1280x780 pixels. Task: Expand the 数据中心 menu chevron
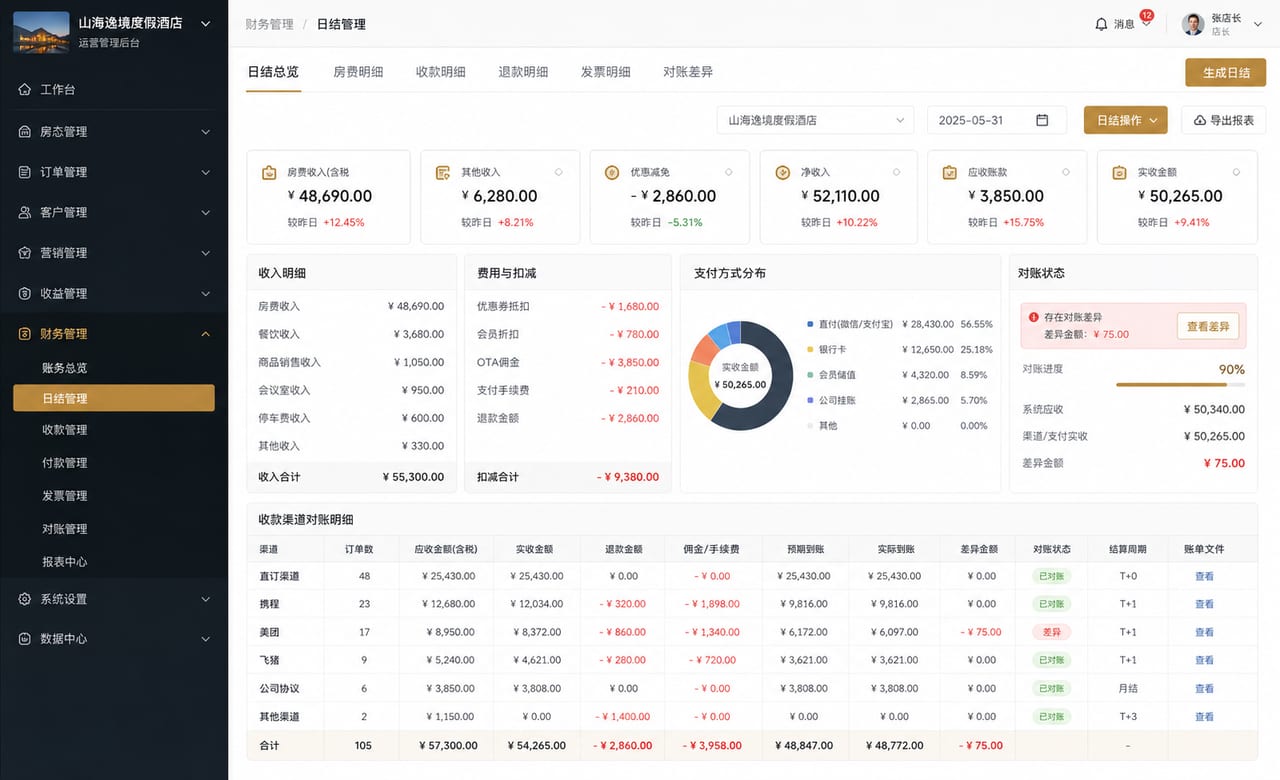click(205, 639)
